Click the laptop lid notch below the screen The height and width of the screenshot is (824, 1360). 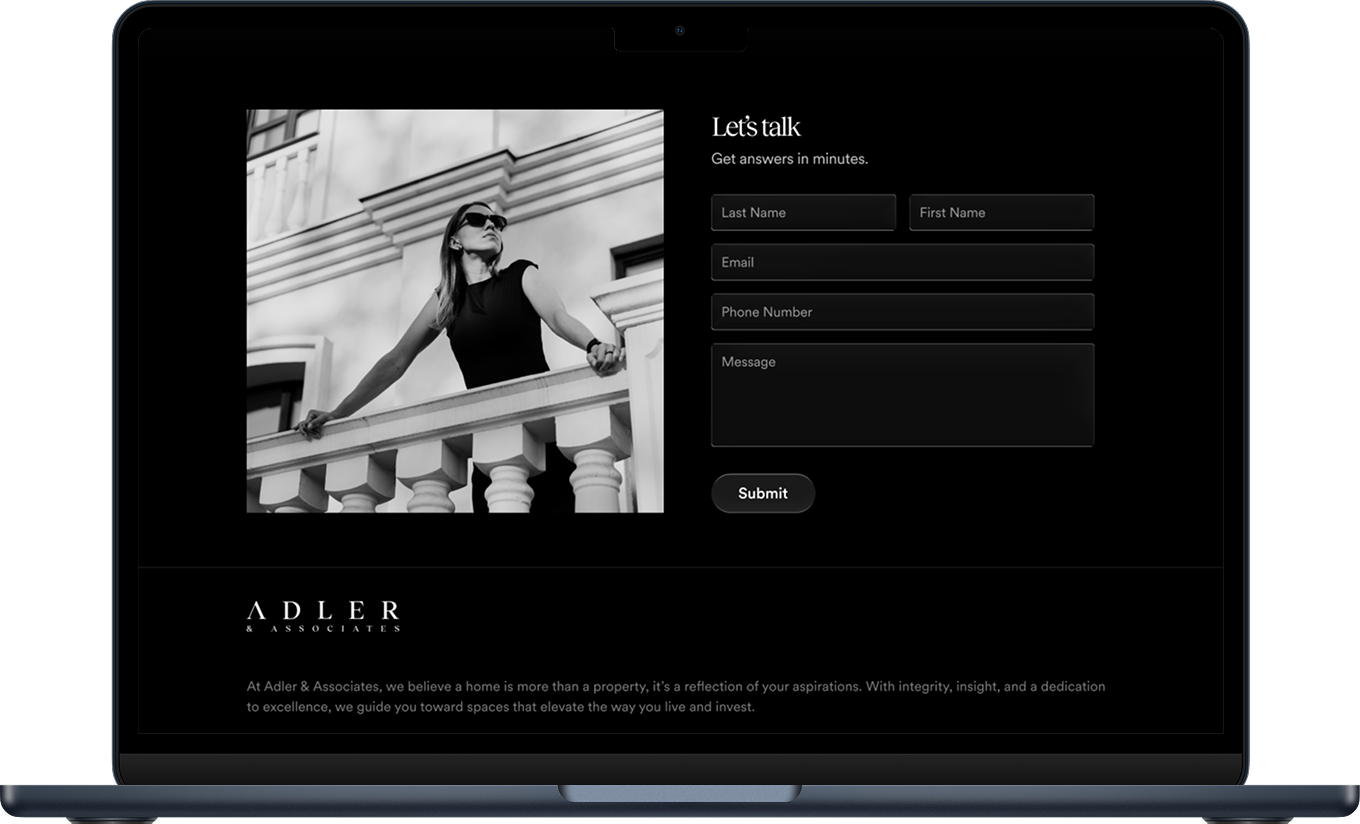[x=679, y=793]
